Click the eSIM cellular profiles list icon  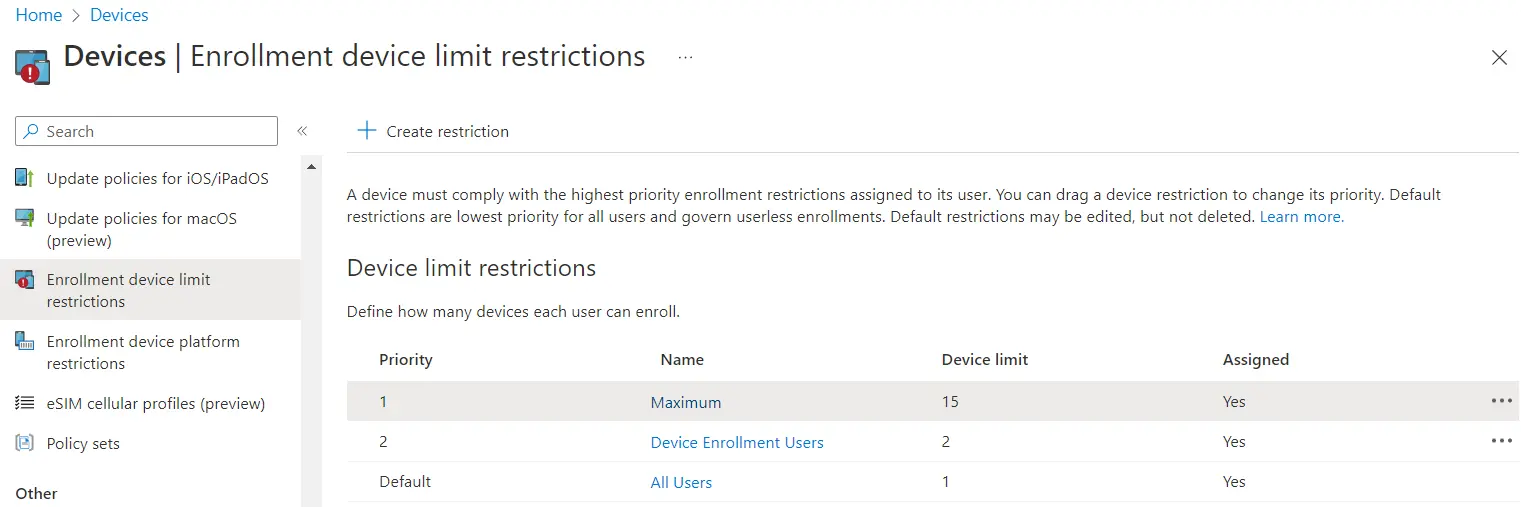(25, 403)
